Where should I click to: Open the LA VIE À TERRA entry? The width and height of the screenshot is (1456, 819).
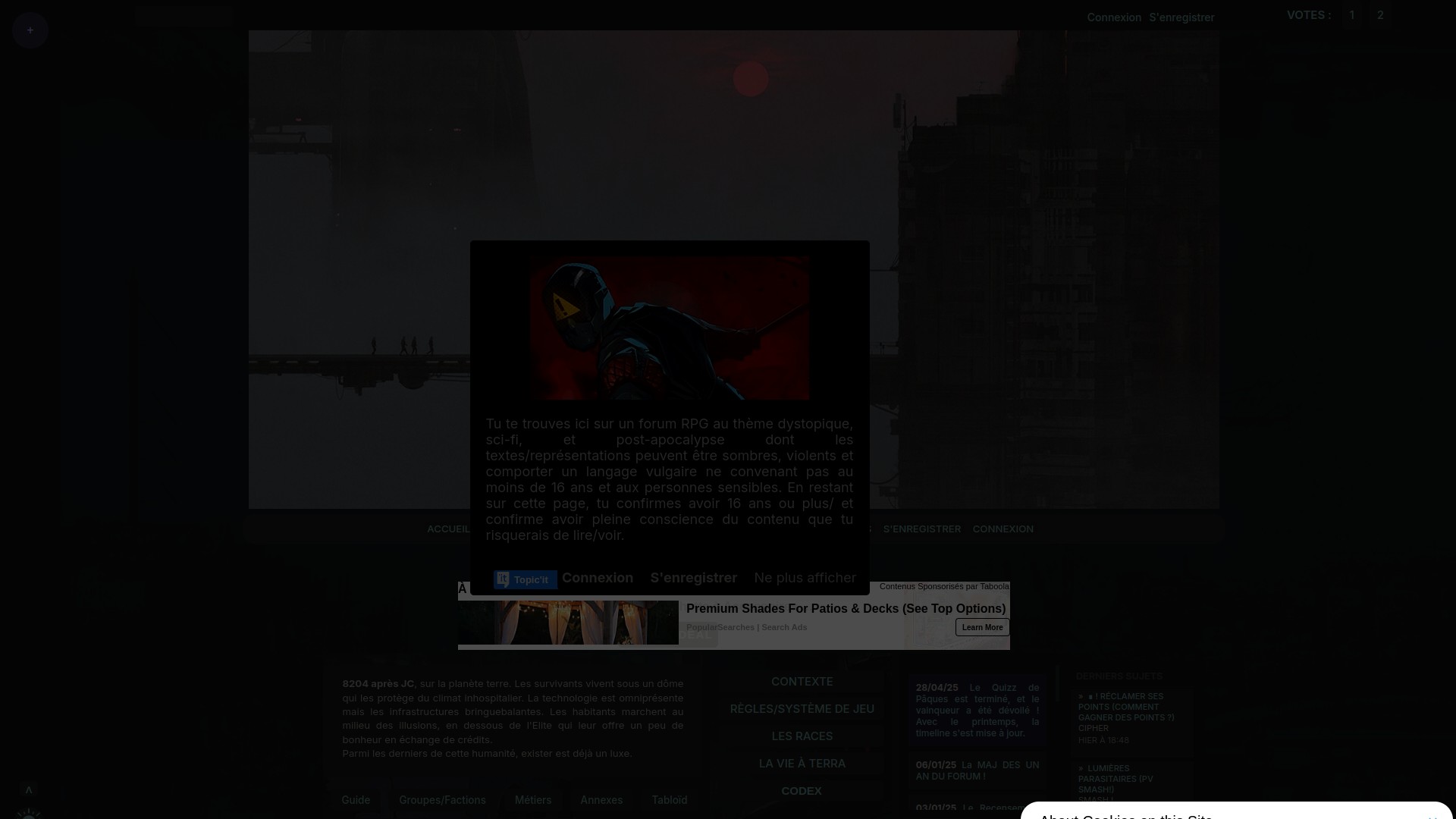click(802, 764)
